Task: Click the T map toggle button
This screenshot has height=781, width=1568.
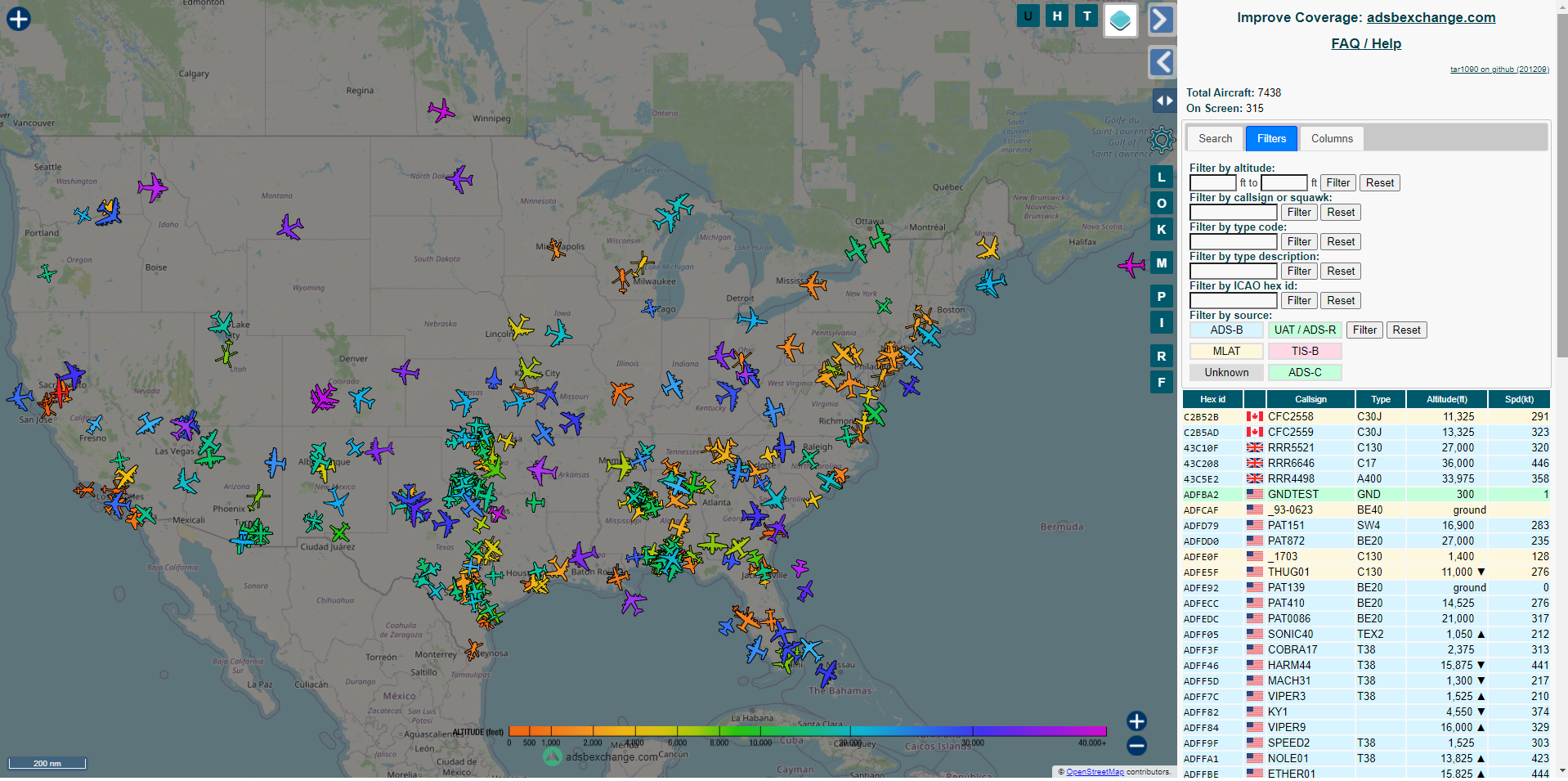Action: coord(1086,16)
